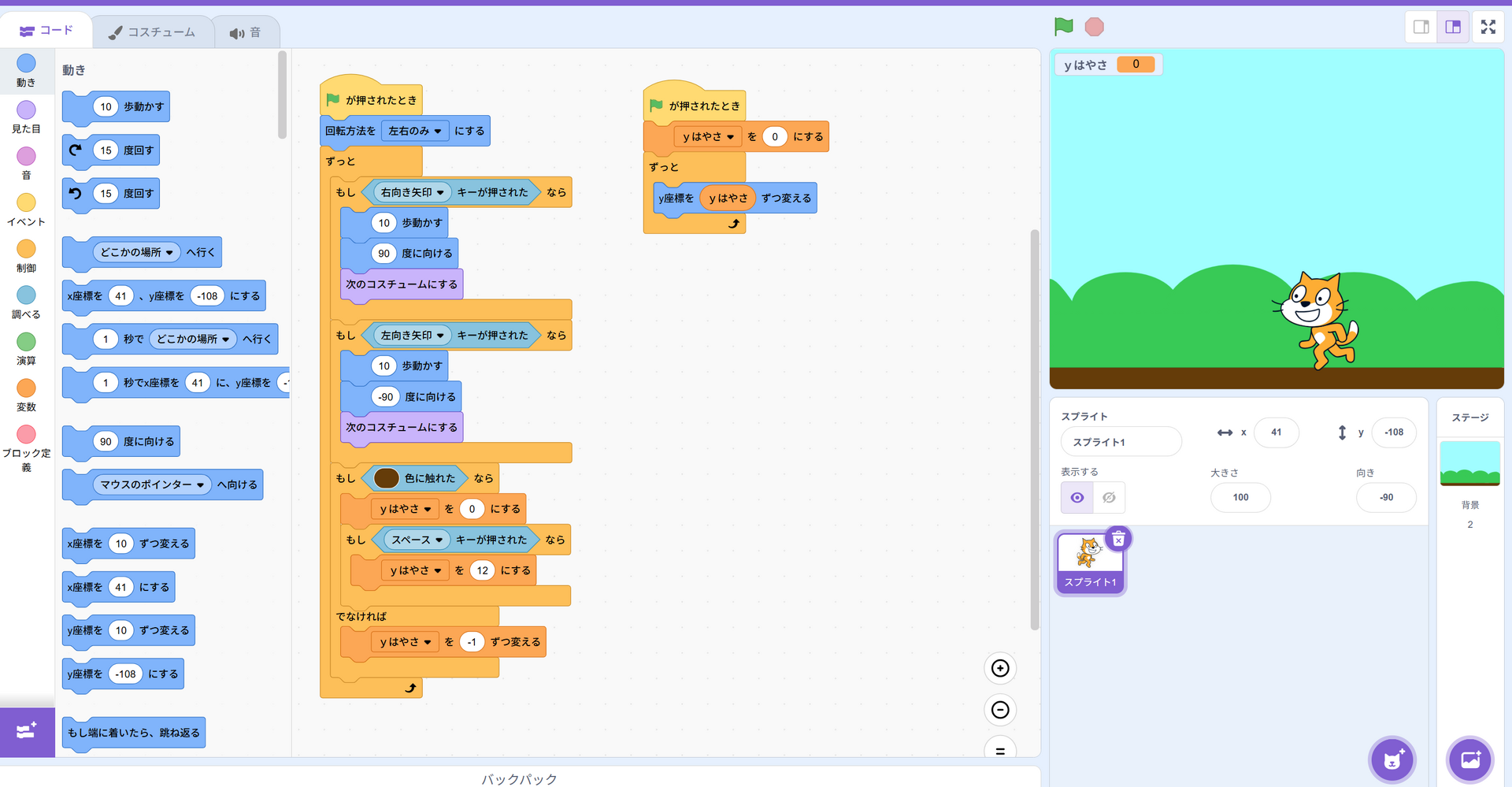Screen dimensions: 1512x787
Task: Switch to the small stage layout
Action: pyautogui.click(x=1421, y=27)
